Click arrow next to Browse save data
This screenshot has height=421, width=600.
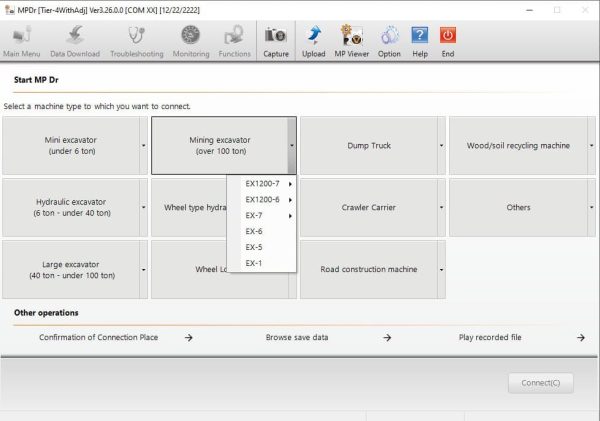(387, 338)
